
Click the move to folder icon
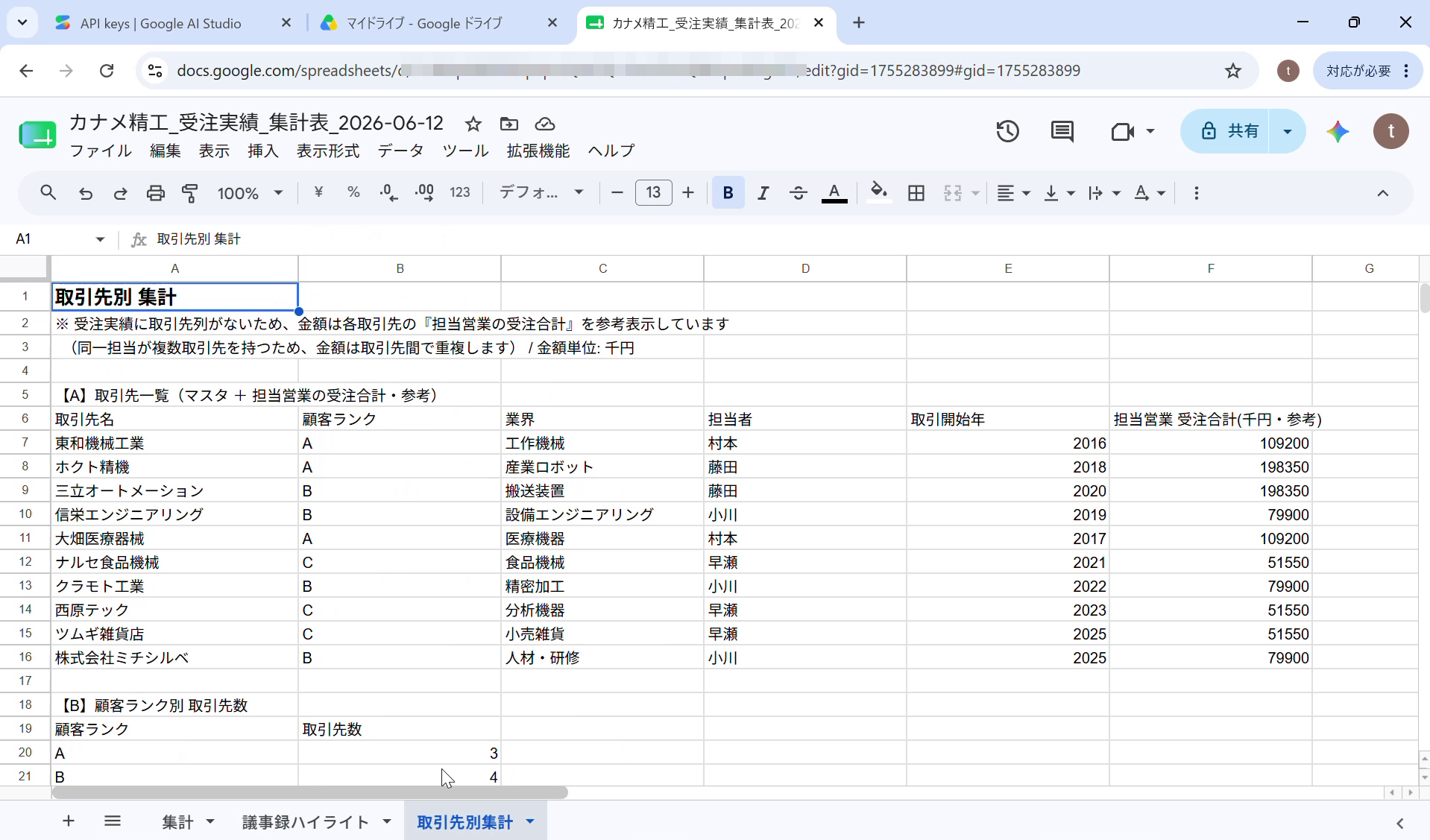509,124
